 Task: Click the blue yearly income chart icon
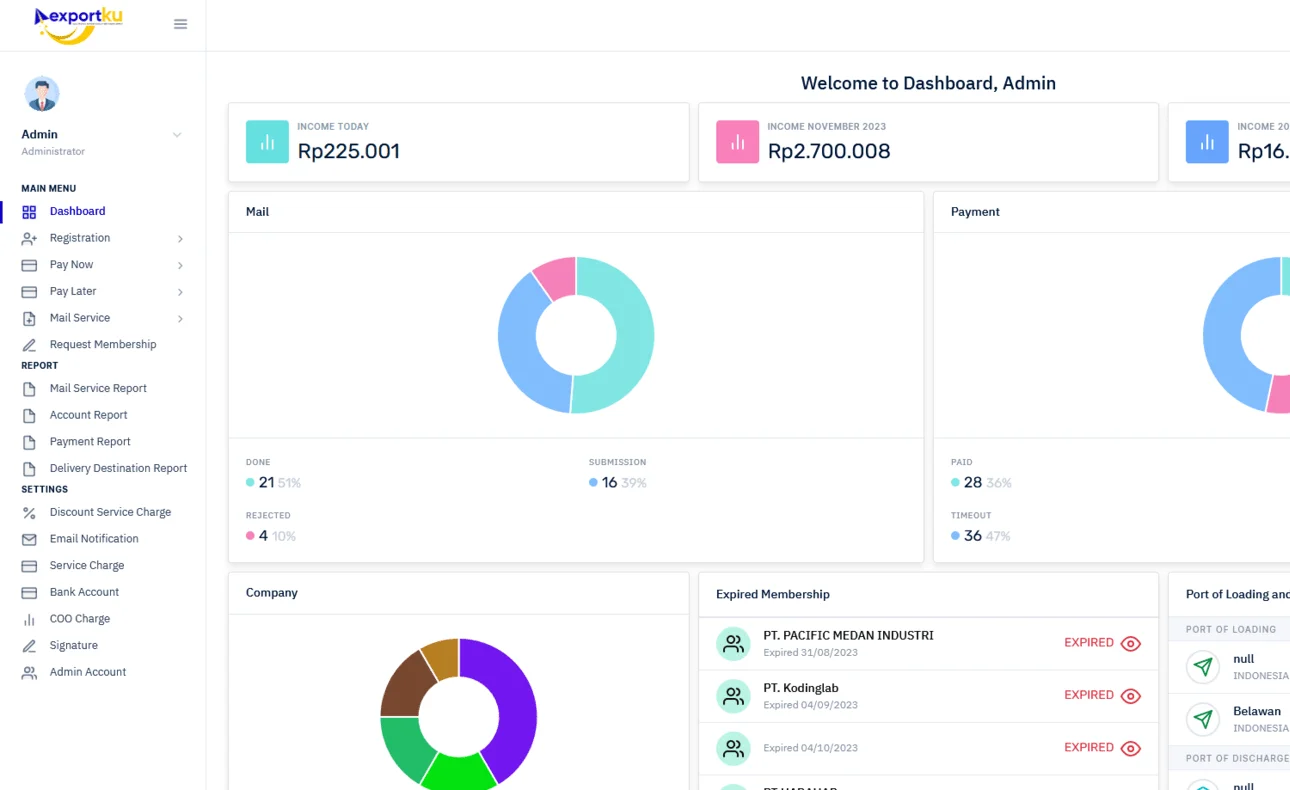(x=1207, y=142)
